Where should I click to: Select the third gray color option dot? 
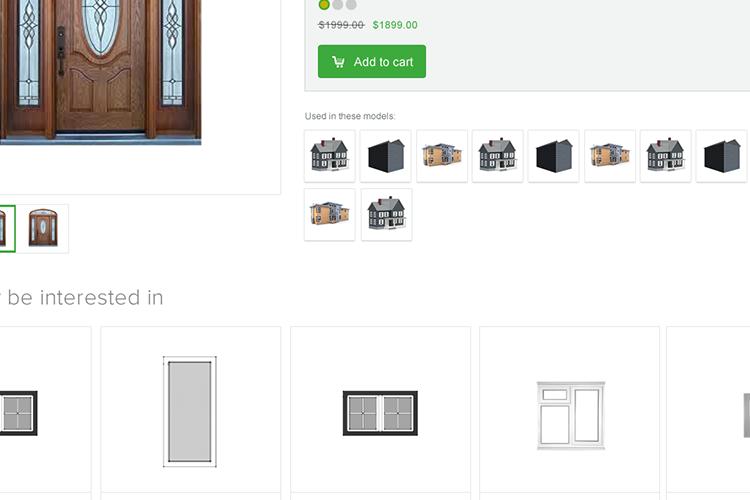click(351, 4)
